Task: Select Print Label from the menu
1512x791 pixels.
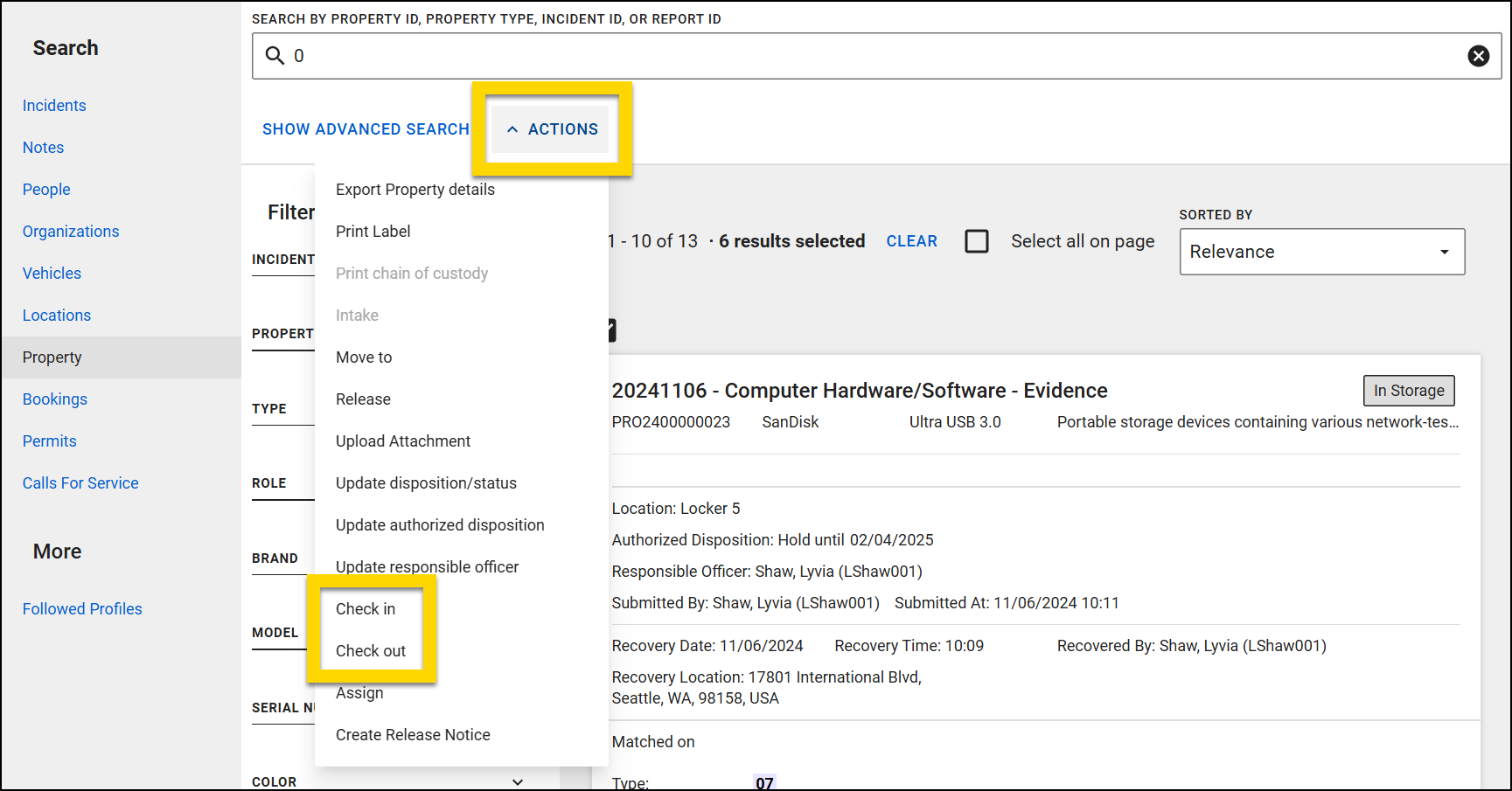Action: click(x=373, y=231)
